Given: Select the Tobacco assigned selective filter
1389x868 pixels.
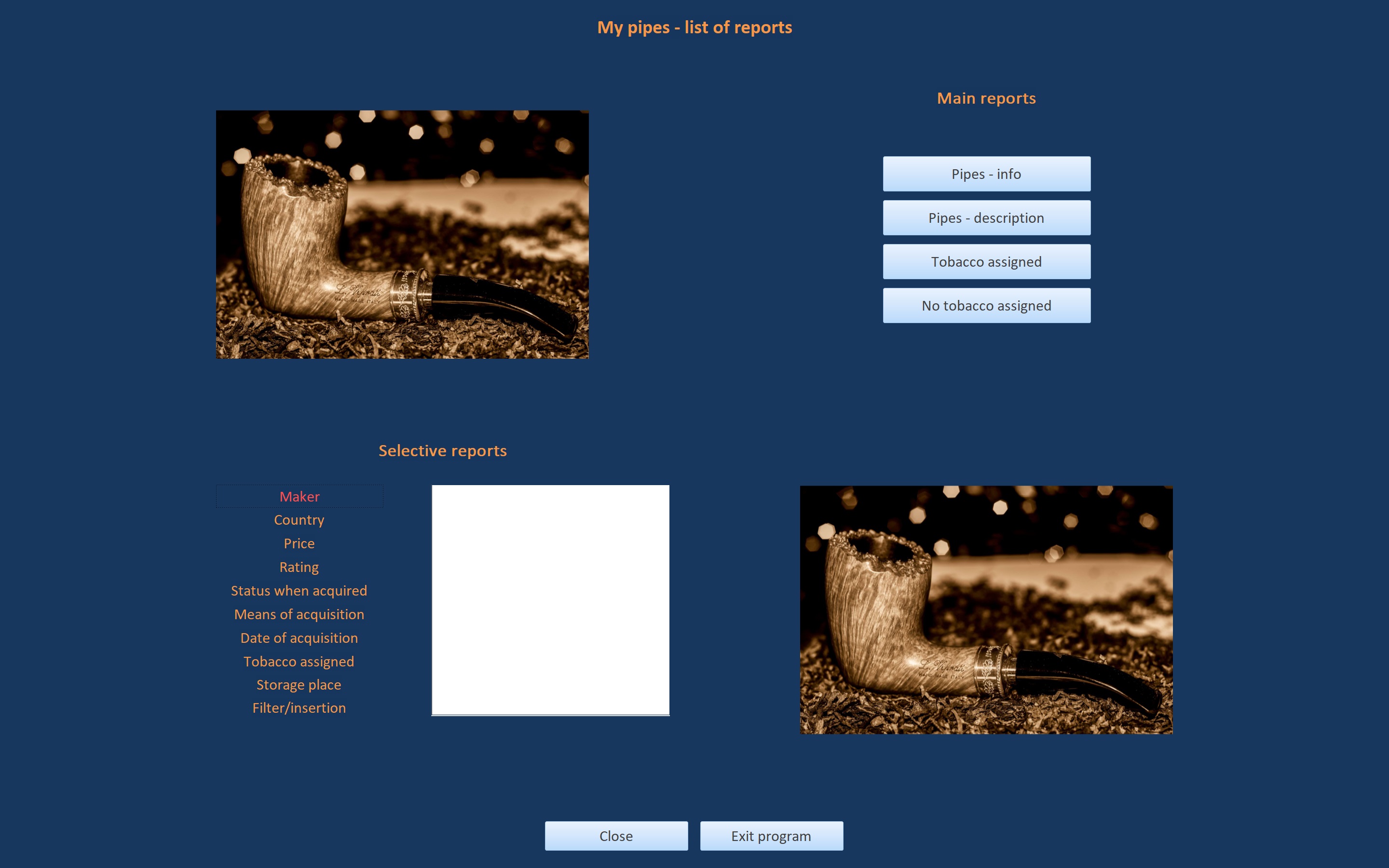Looking at the screenshot, I should point(298,660).
